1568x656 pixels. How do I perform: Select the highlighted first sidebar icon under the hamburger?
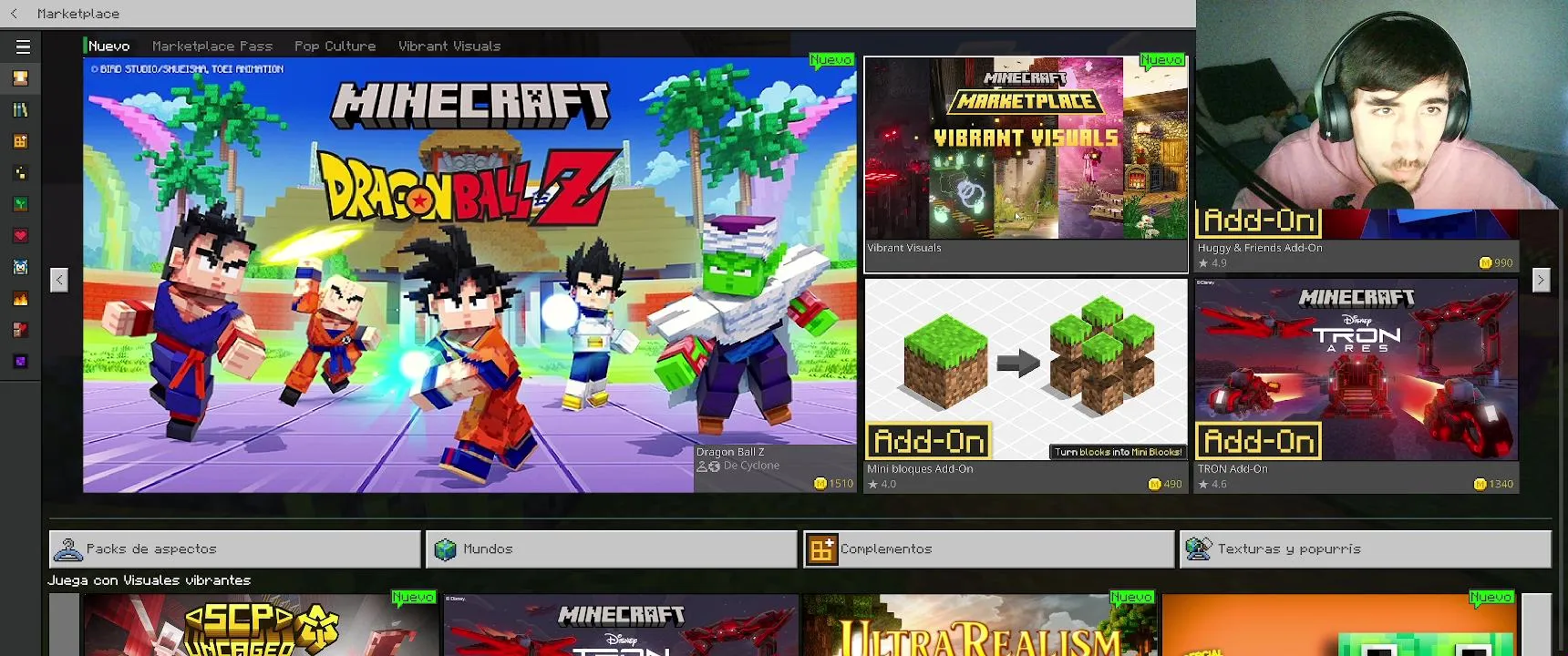[x=20, y=78]
